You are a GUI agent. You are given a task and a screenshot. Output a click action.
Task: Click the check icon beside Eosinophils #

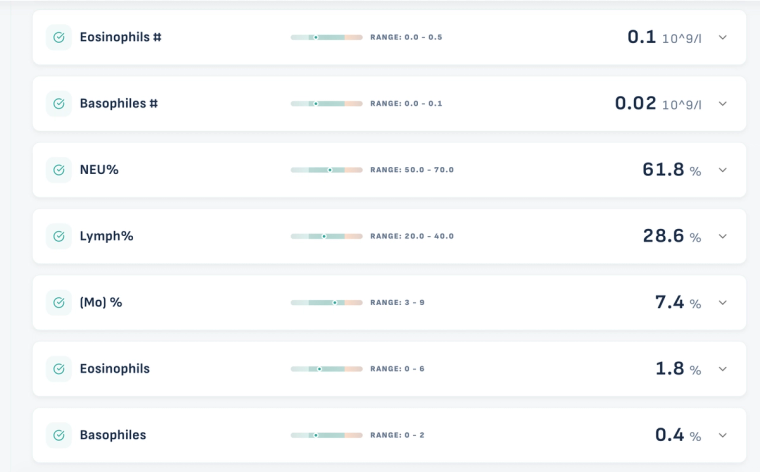tap(59, 37)
